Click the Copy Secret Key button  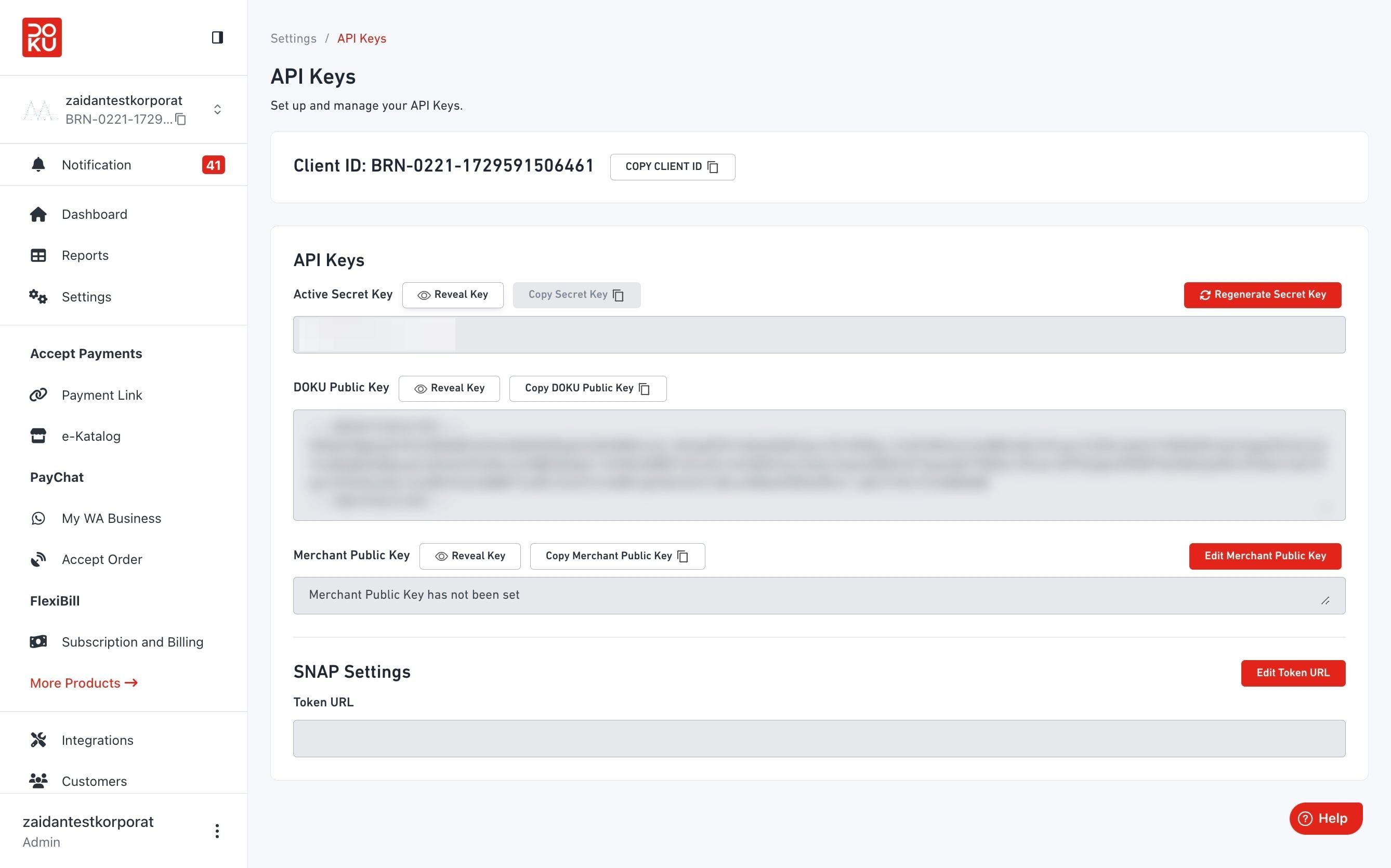point(576,295)
